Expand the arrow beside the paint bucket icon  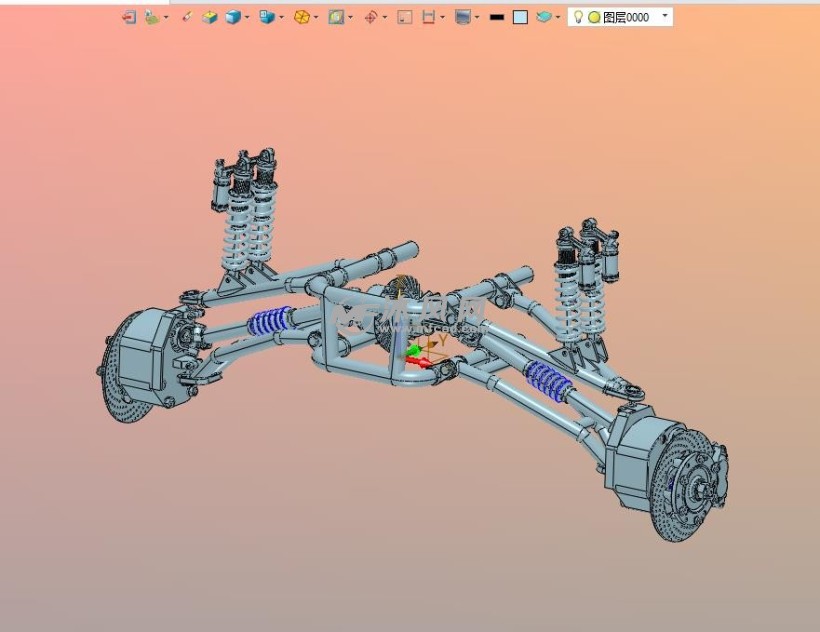click(x=166, y=17)
